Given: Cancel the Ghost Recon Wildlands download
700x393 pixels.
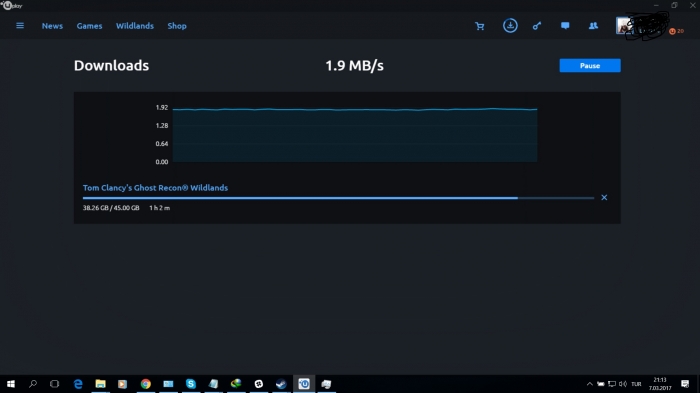Looking at the screenshot, I should (x=604, y=197).
